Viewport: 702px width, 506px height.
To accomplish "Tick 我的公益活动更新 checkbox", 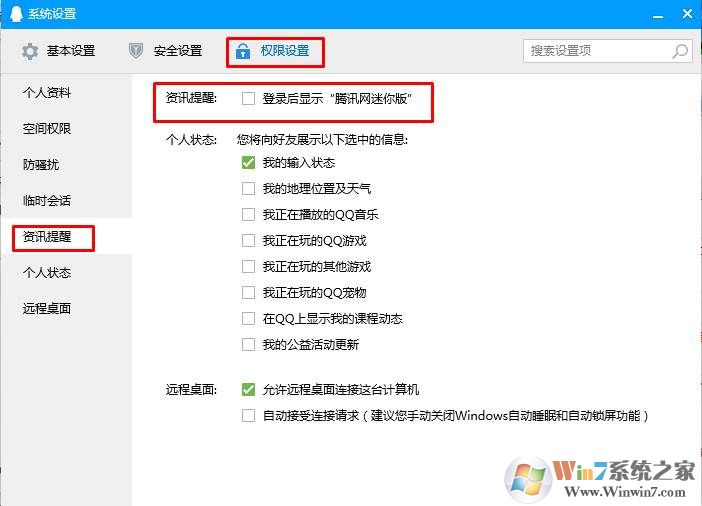I will 248,344.
